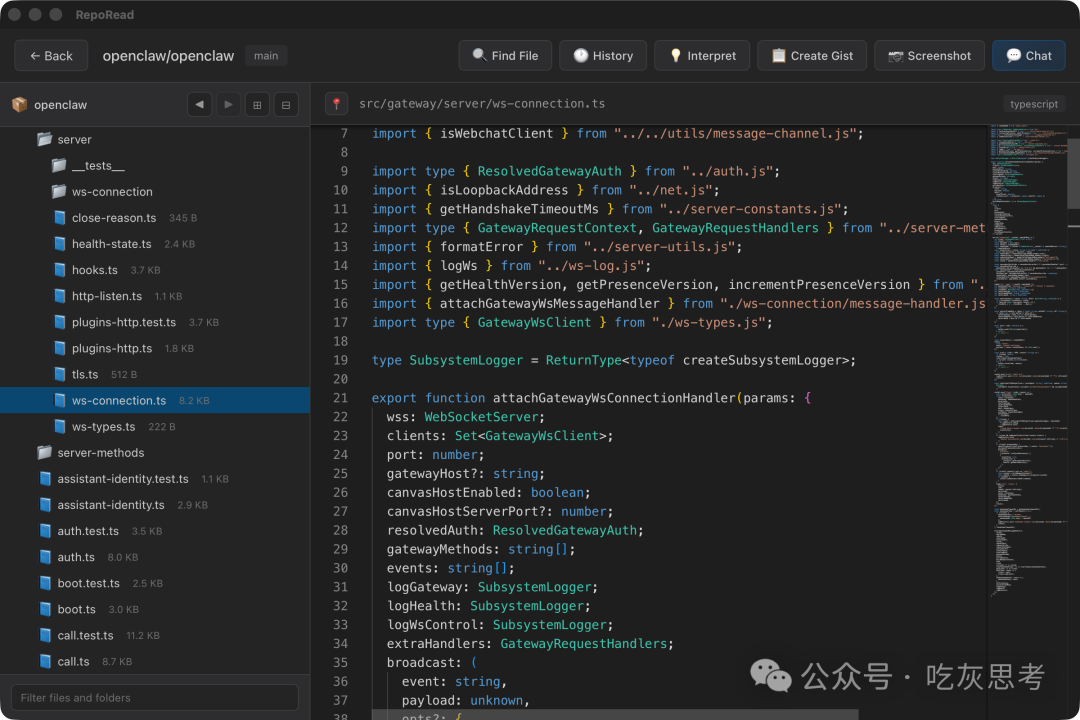Open the Find File search tool
This screenshot has width=1080, height=720.
coord(505,56)
